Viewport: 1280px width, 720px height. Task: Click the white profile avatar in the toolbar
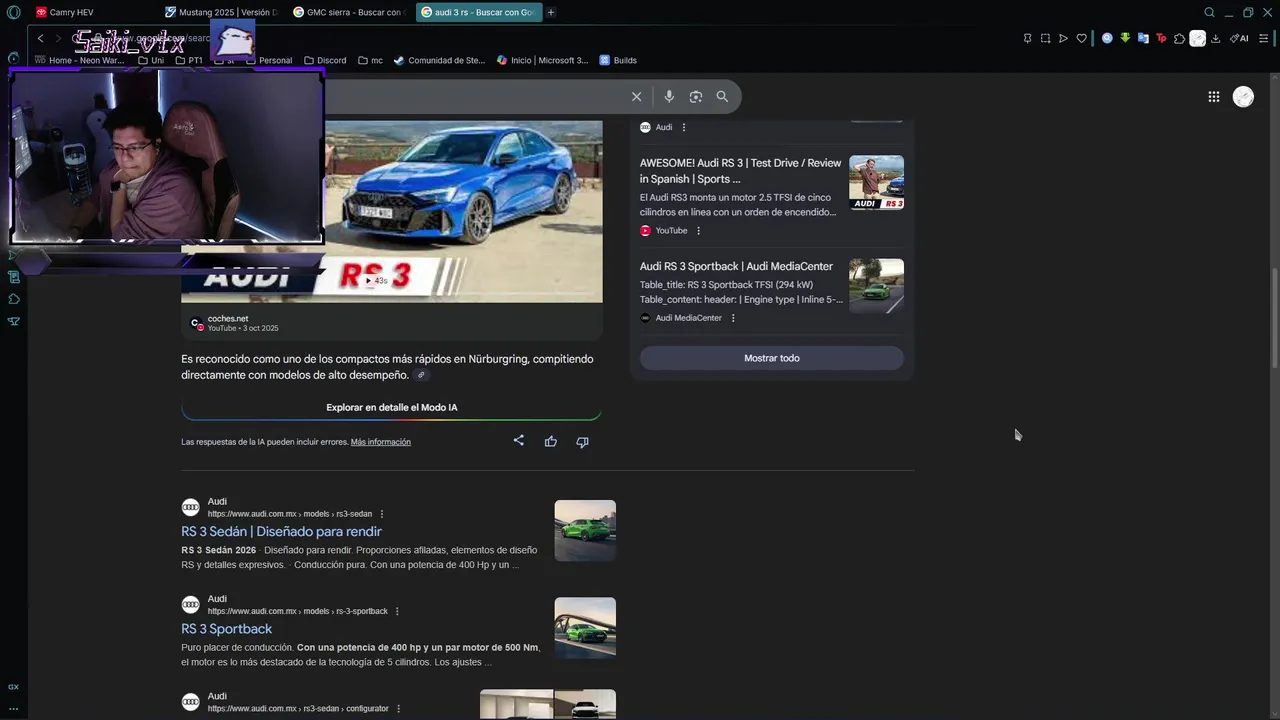click(x=1197, y=38)
